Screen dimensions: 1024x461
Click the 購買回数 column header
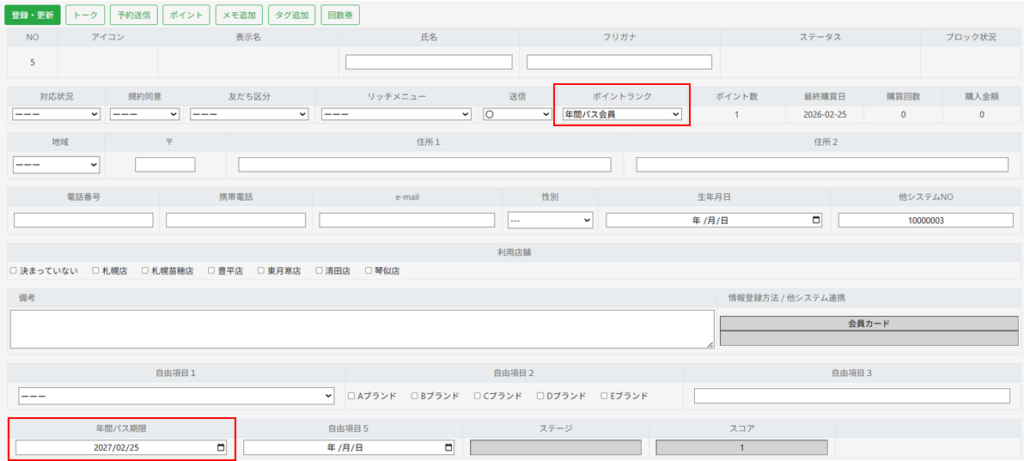(x=903, y=96)
